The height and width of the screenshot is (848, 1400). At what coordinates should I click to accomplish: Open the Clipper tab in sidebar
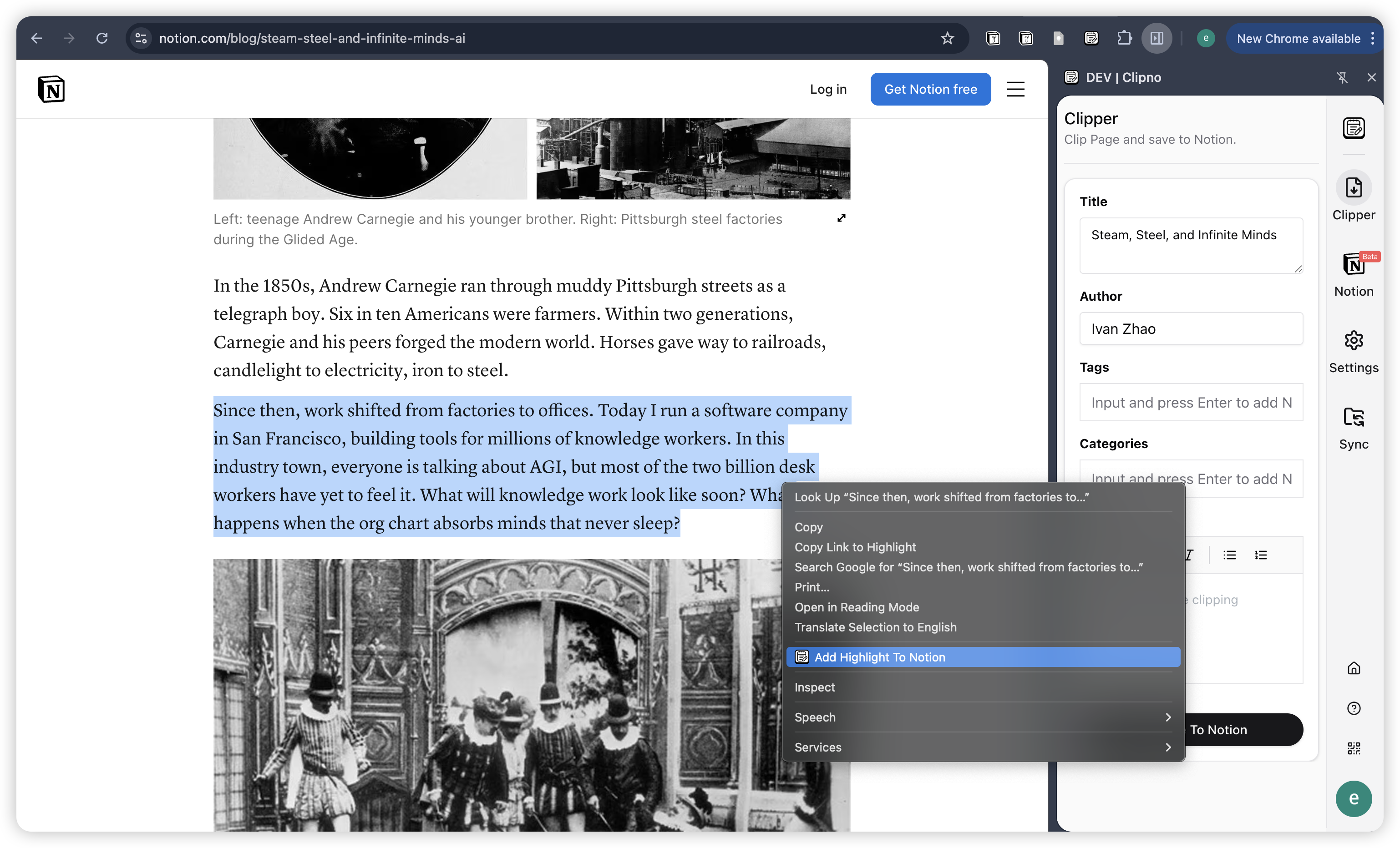pyautogui.click(x=1354, y=196)
